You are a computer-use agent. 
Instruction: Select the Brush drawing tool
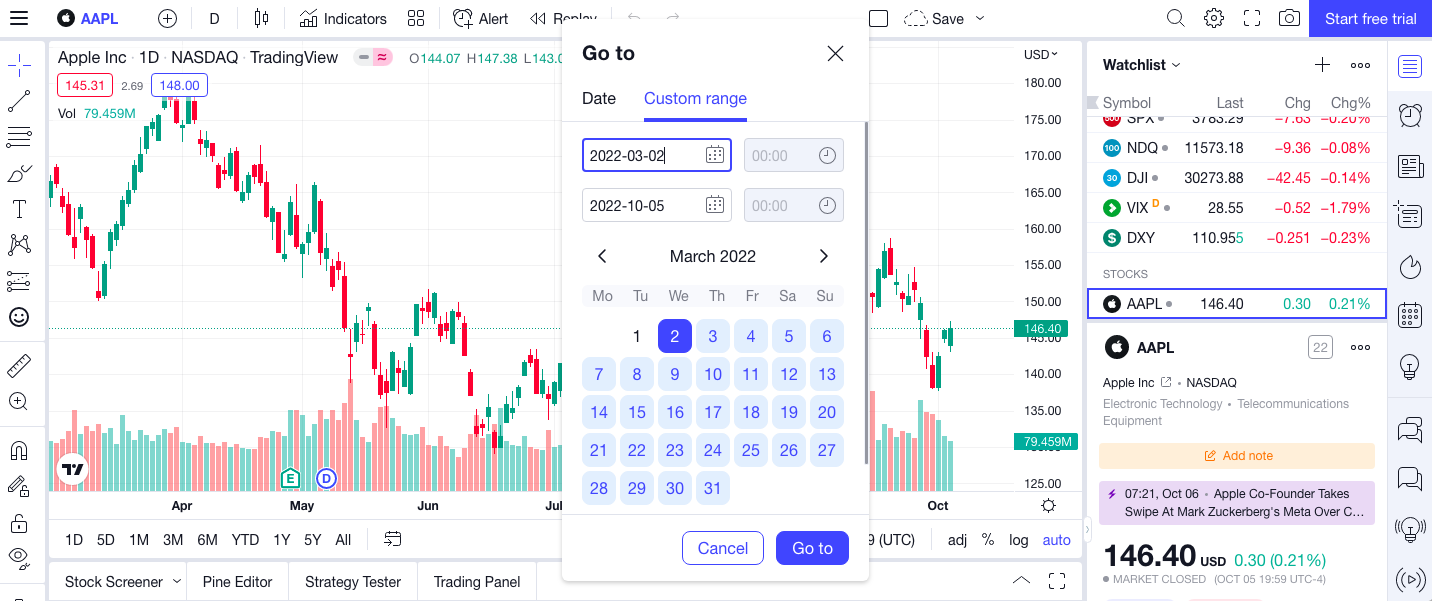click(x=18, y=173)
